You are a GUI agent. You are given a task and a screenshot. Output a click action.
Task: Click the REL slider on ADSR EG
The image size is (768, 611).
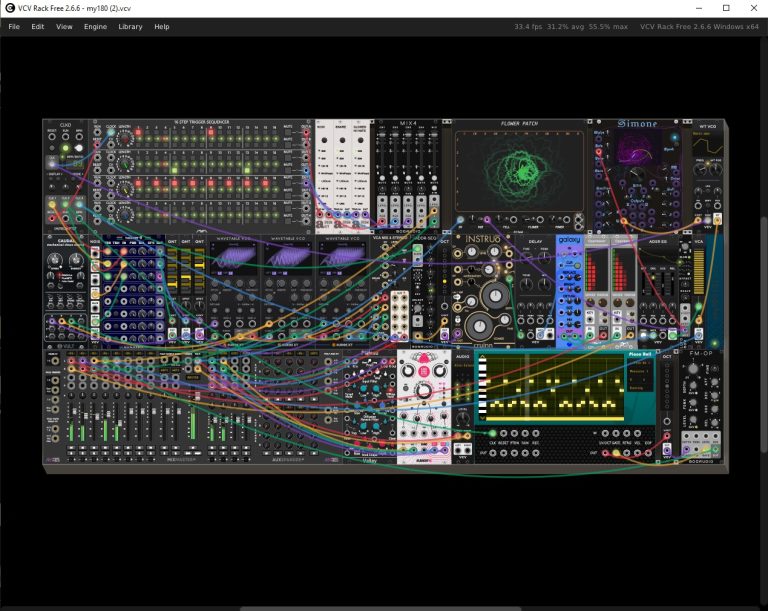[x=672, y=282]
